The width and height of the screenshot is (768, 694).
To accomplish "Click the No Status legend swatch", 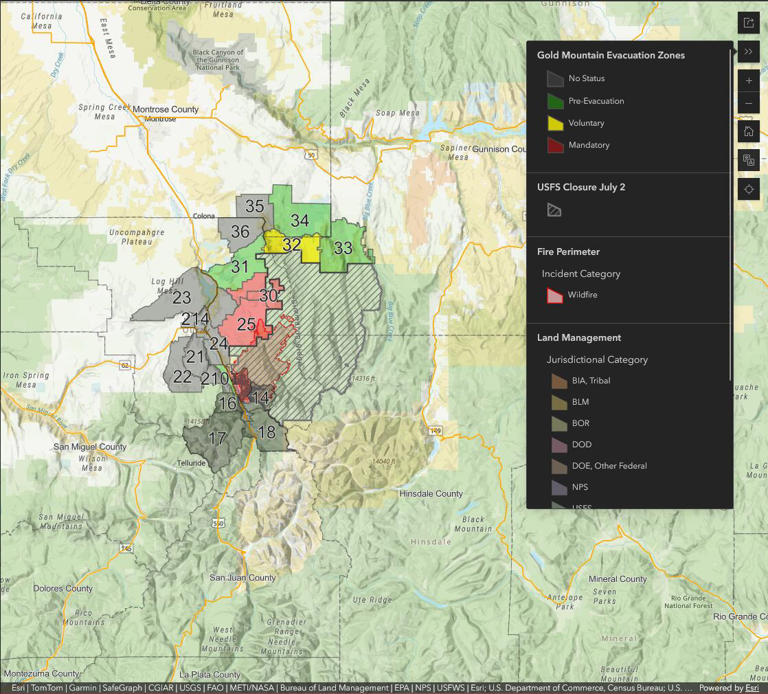I will click(555, 78).
